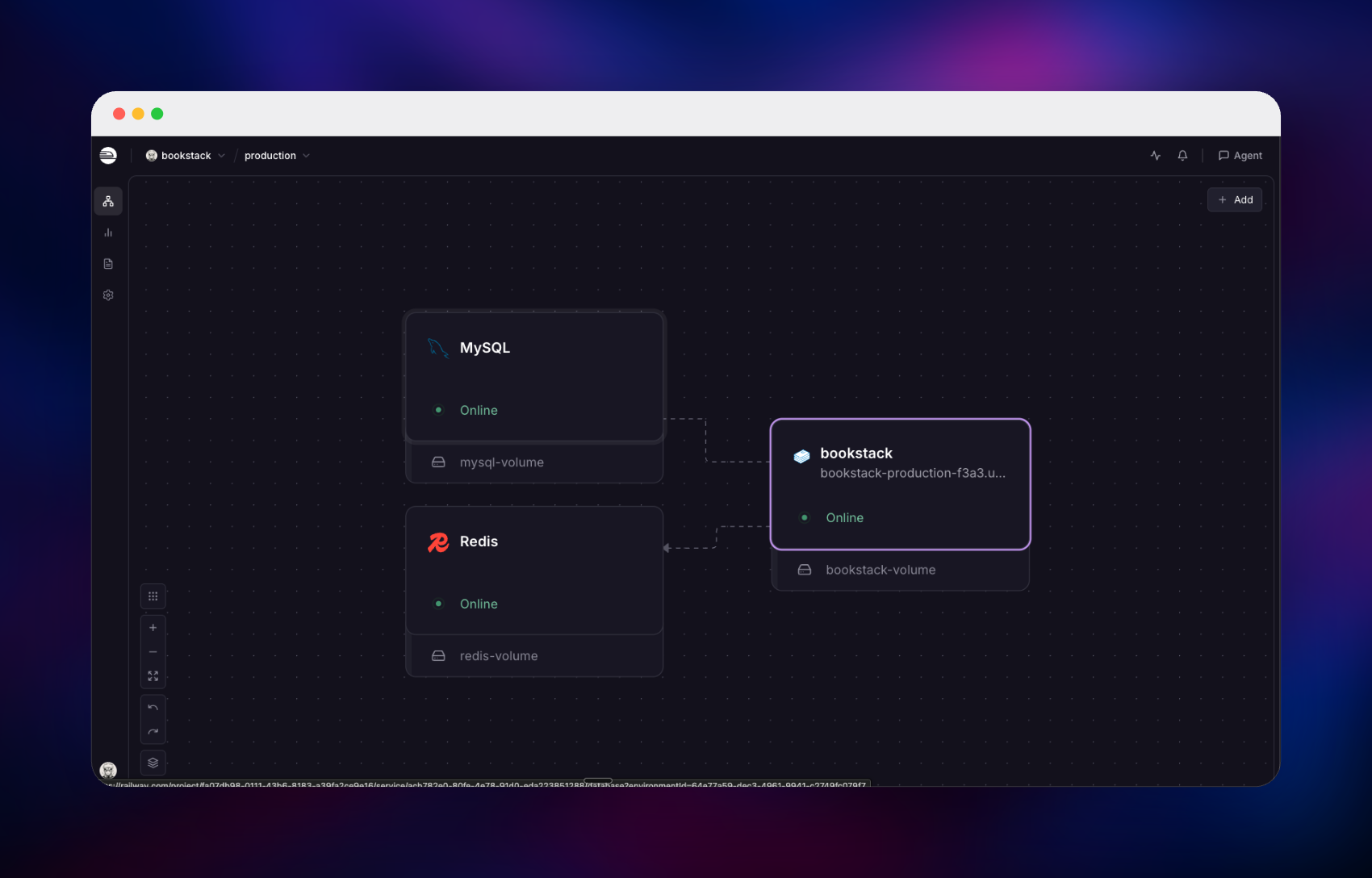Undo the last canvas change
The image size is (1372, 878).
(153, 708)
